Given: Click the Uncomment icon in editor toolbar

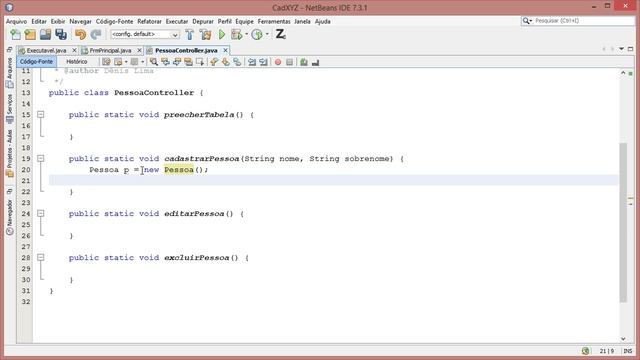Looking at the screenshot, I should (315, 62).
